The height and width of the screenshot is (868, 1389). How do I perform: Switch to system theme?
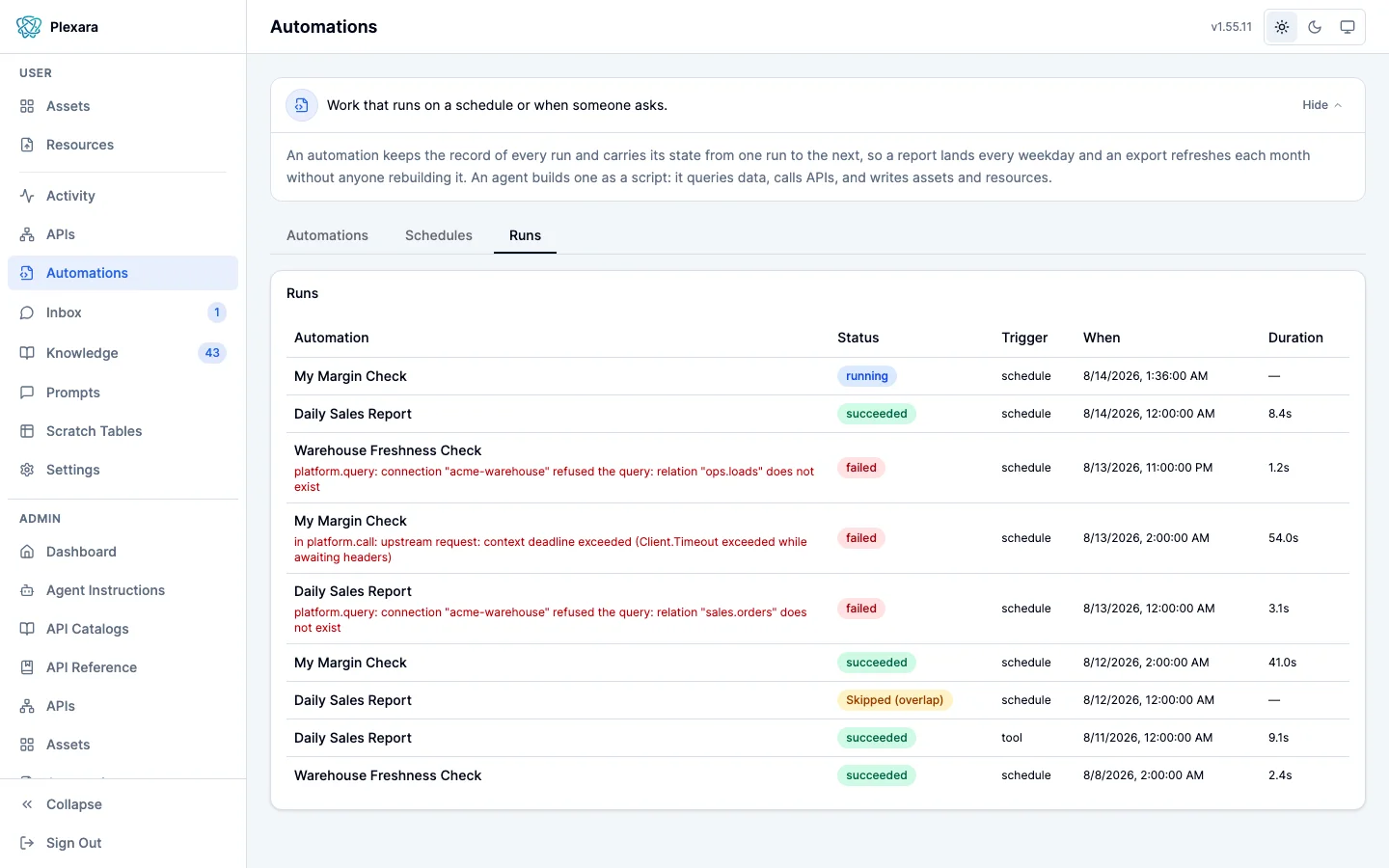pos(1348,27)
